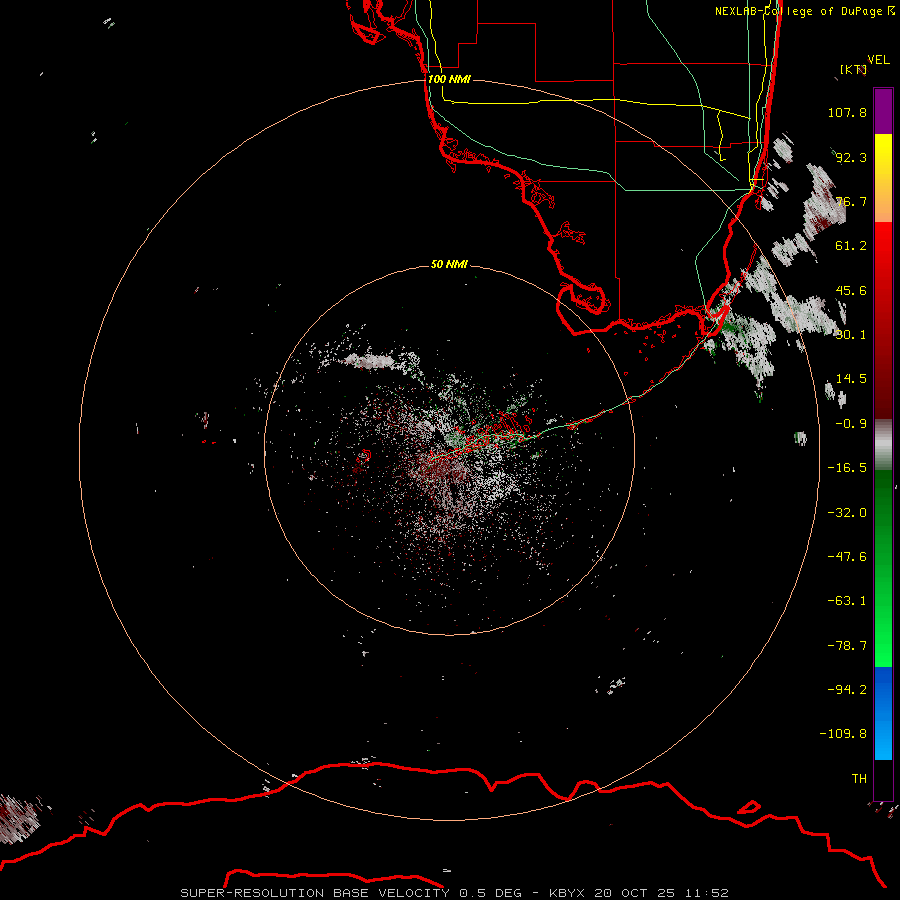Click the 100 NMI range ring label
Viewport: 900px width, 900px height.
tap(449, 79)
